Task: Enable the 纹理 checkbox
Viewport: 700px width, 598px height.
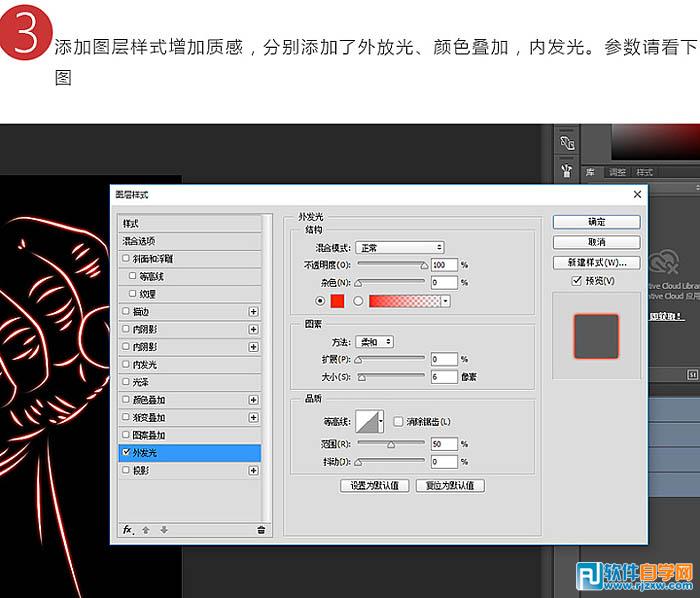Action: tap(132, 293)
